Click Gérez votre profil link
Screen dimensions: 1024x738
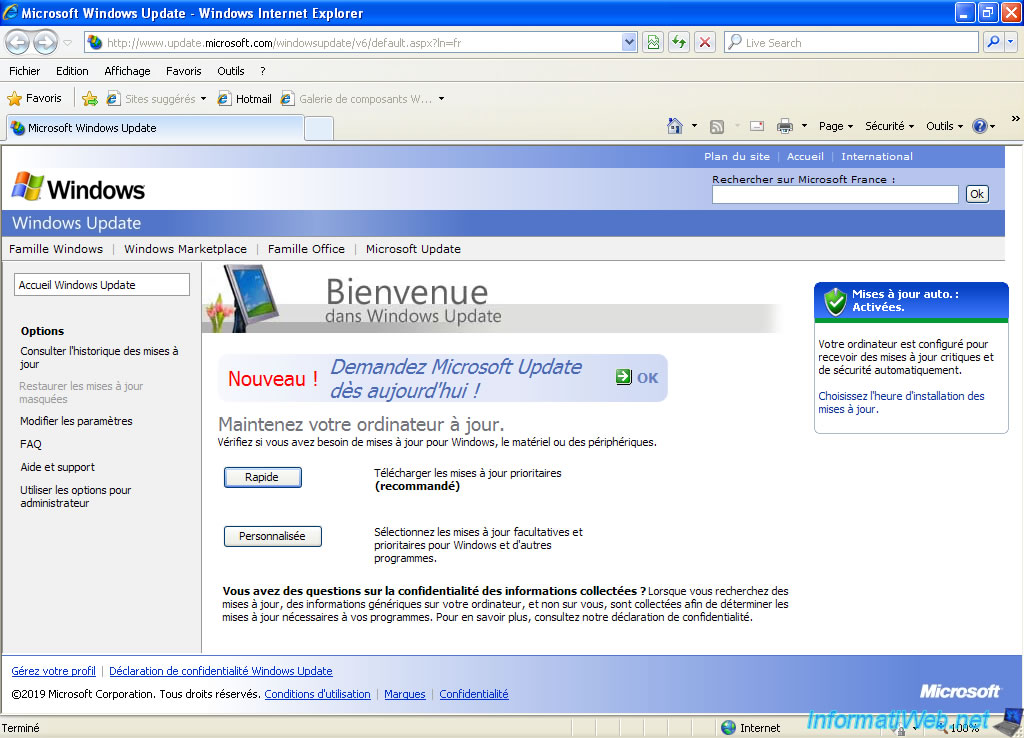[54, 671]
